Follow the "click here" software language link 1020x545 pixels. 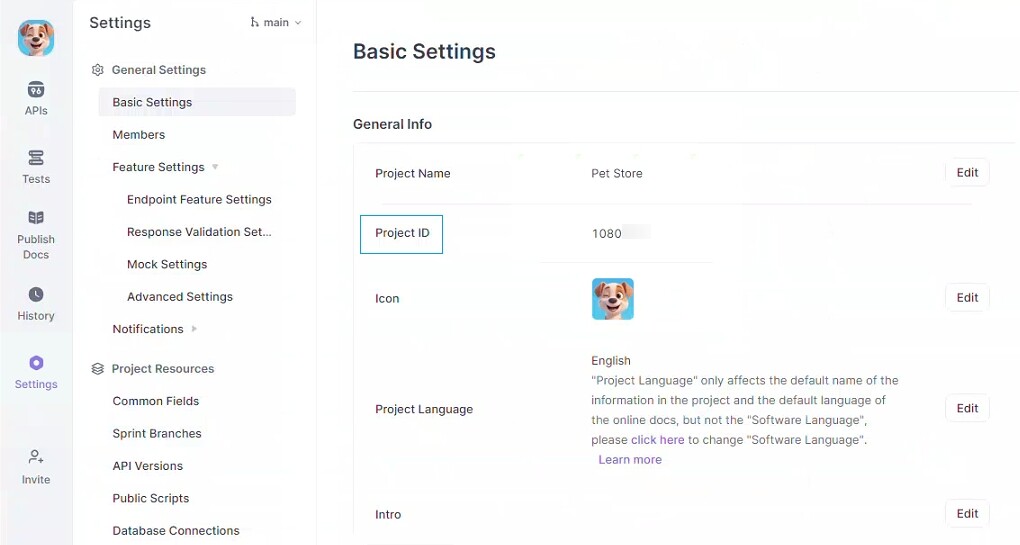(x=658, y=440)
